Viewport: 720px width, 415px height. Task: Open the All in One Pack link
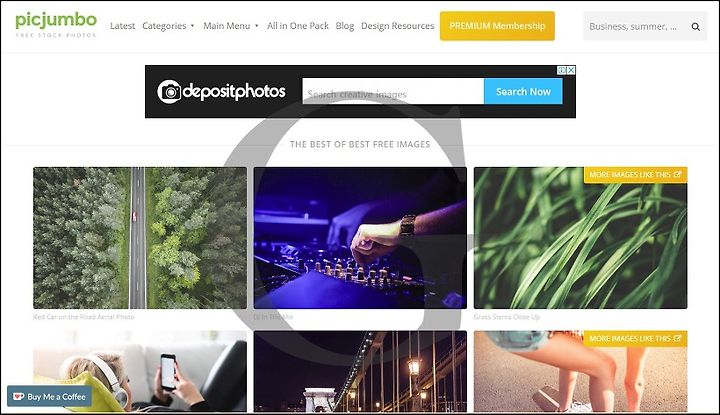[298, 26]
